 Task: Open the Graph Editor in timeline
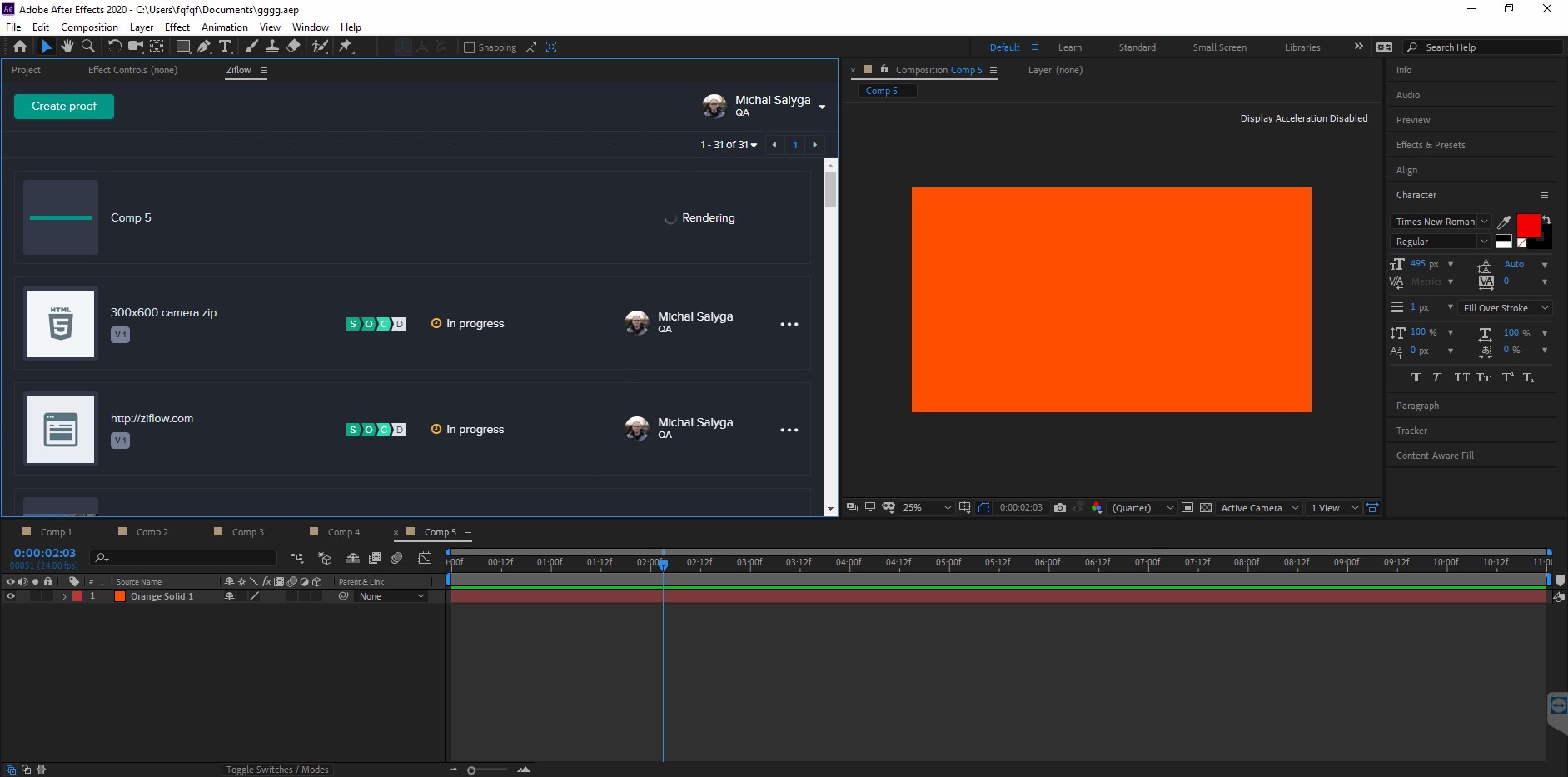(425, 558)
